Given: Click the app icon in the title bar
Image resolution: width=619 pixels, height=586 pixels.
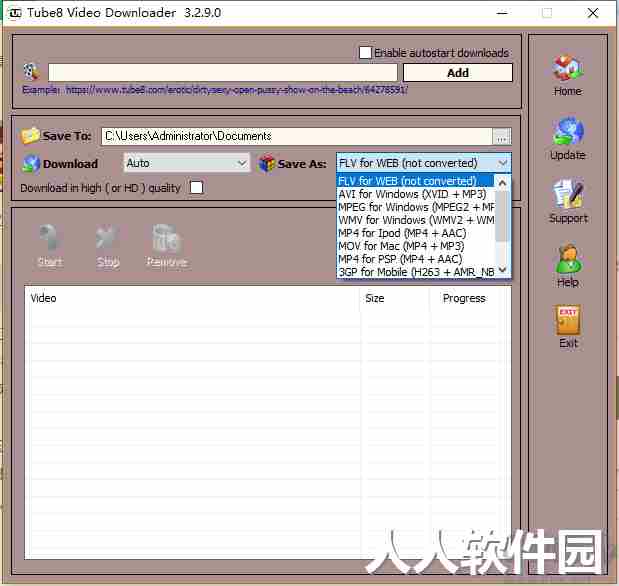Looking at the screenshot, I should pos(15,13).
